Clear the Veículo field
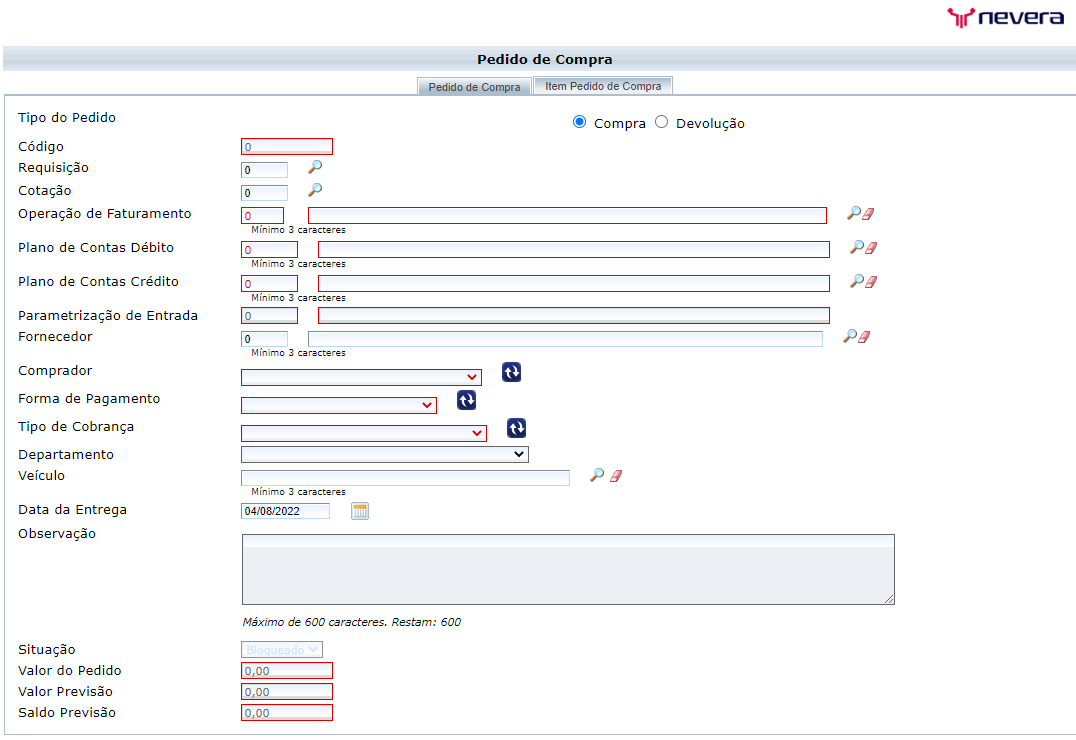The width and height of the screenshot is (1076, 740). click(x=617, y=475)
